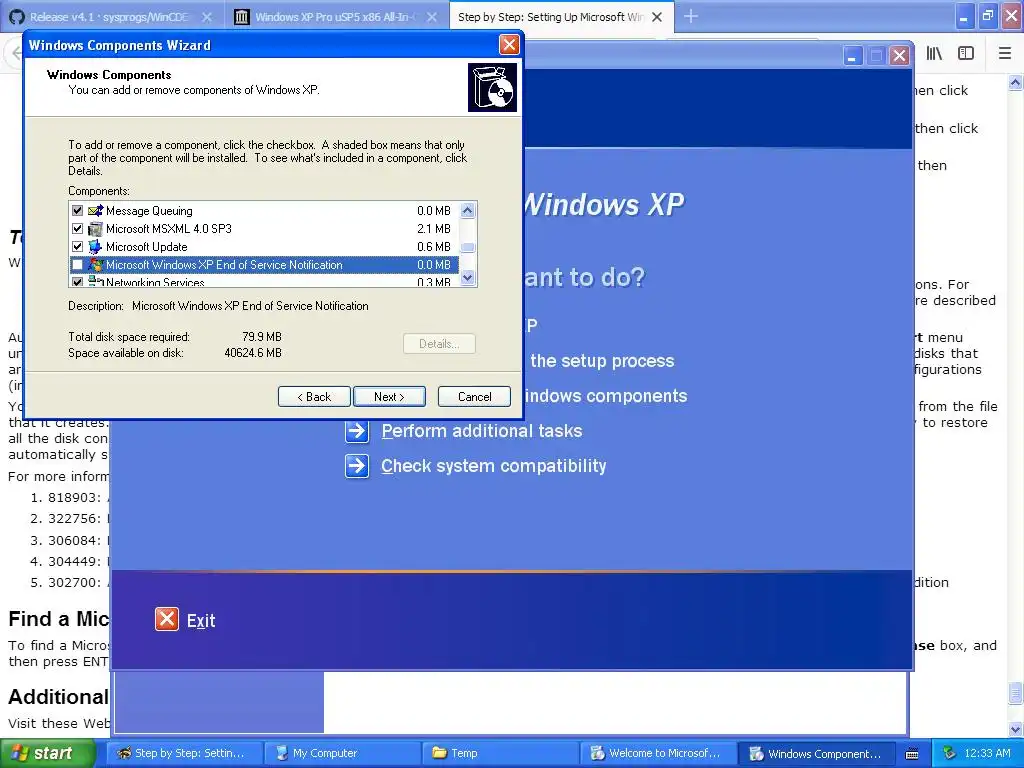This screenshot has height=768, width=1024.
Task: Select the Step by Step Setting Up tab
Action: 552,17
